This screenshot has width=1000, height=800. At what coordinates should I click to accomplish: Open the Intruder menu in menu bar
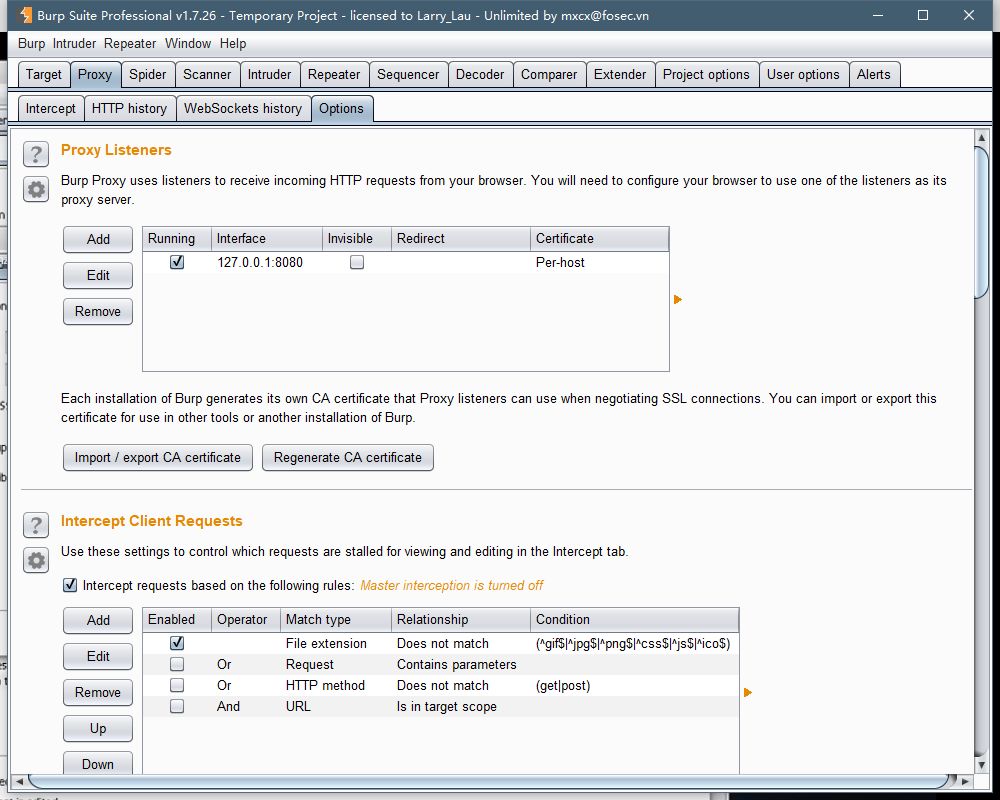pos(74,43)
